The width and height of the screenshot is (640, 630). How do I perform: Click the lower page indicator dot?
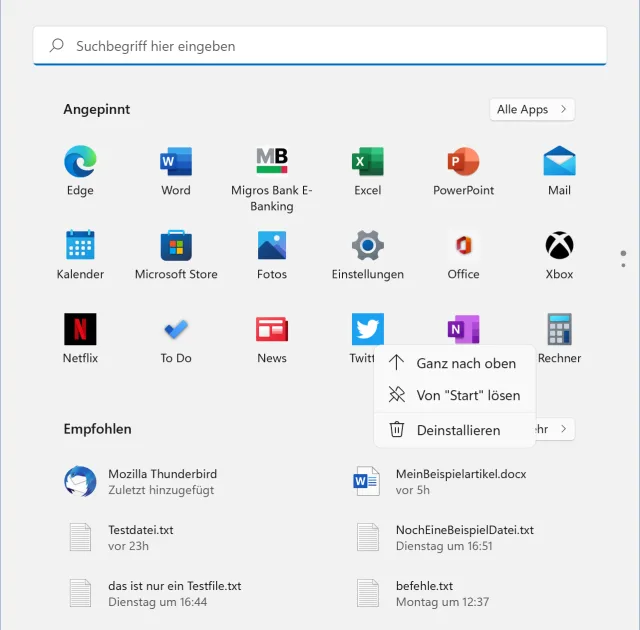pyautogui.click(x=623, y=266)
